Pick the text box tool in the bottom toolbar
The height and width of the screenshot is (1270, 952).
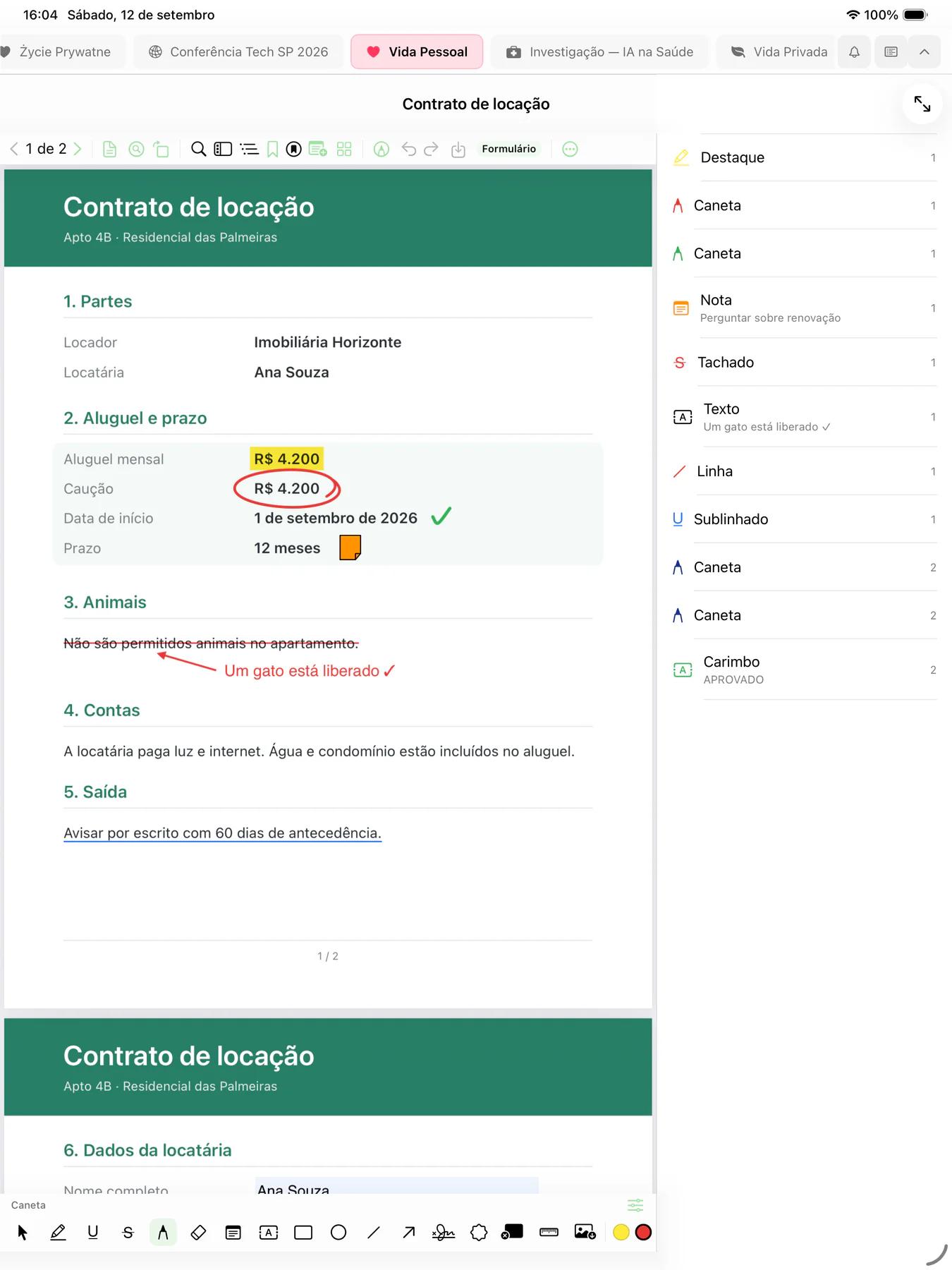(x=268, y=1233)
